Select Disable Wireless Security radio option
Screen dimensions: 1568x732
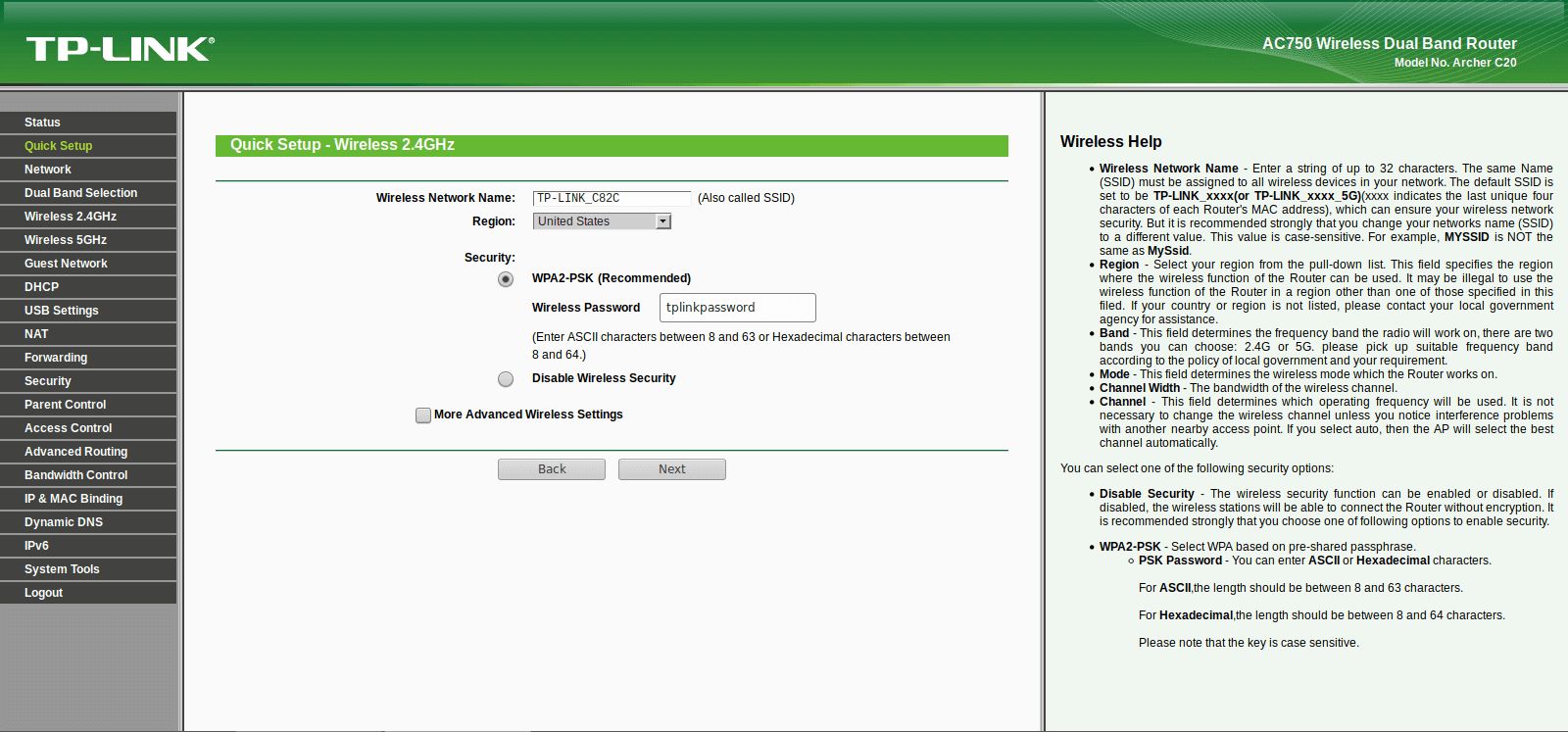(506, 379)
